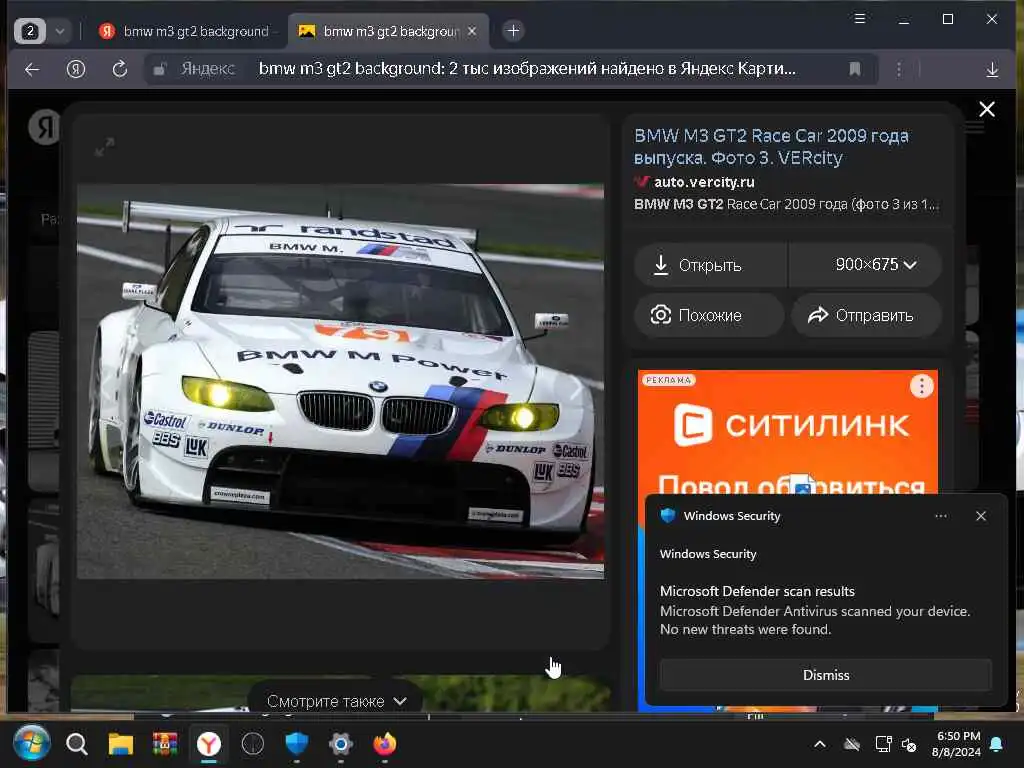This screenshot has height=768, width=1024.
Task: Expand the image to fullscreen
Action: pyautogui.click(x=104, y=147)
